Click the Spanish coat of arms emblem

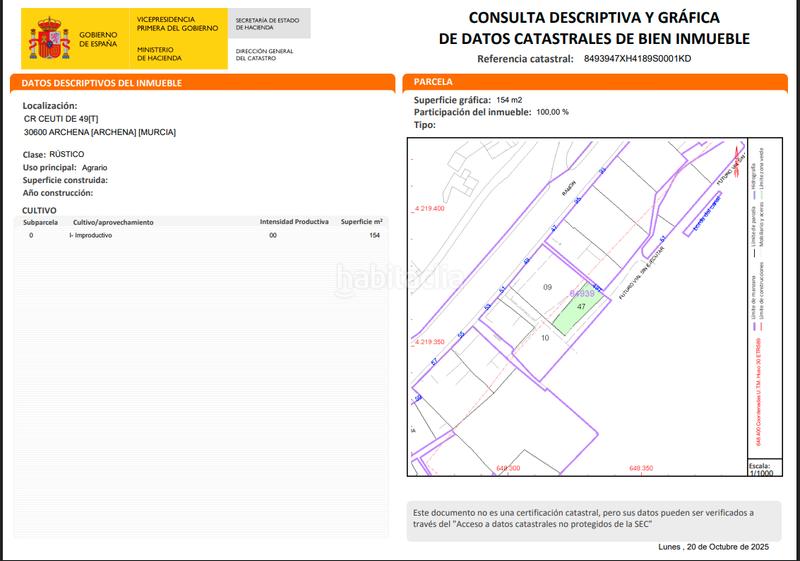(x=46, y=37)
